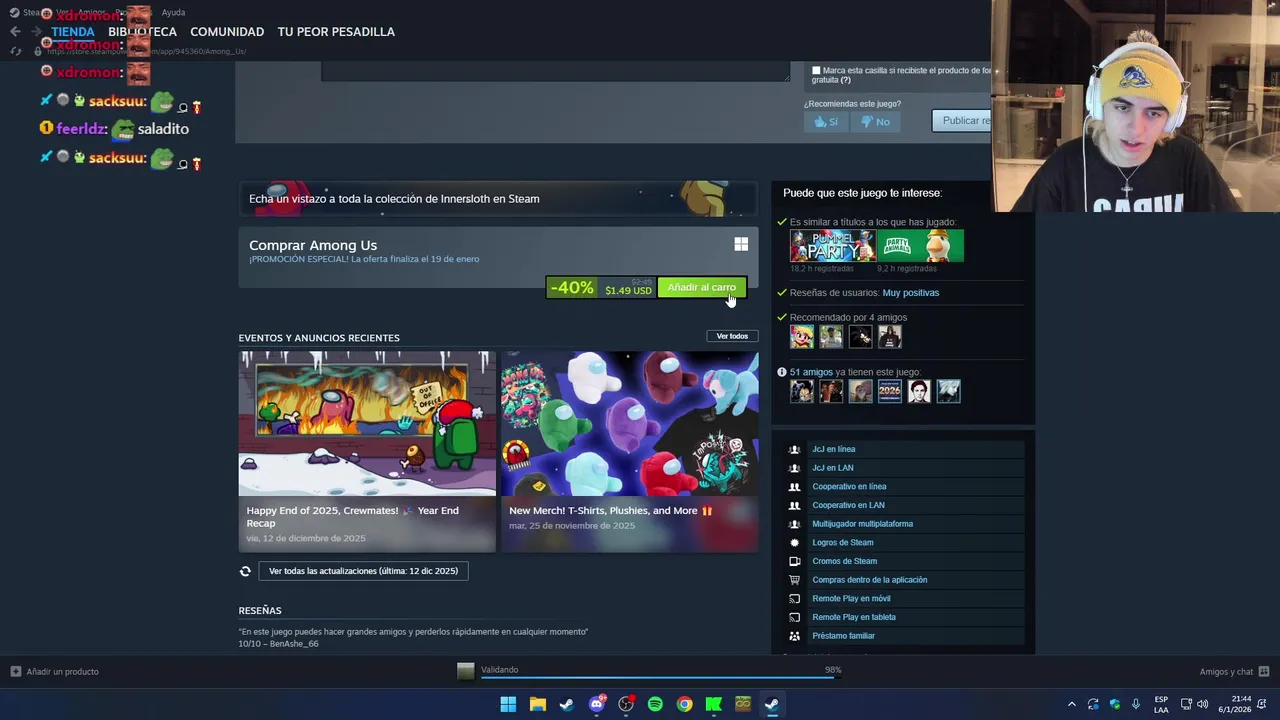
Task: Click first avatar in friends who own game
Action: 802,391
